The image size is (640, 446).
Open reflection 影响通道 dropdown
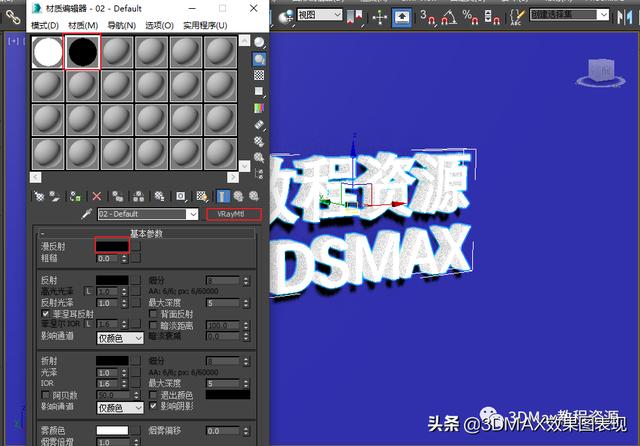point(120,338)
